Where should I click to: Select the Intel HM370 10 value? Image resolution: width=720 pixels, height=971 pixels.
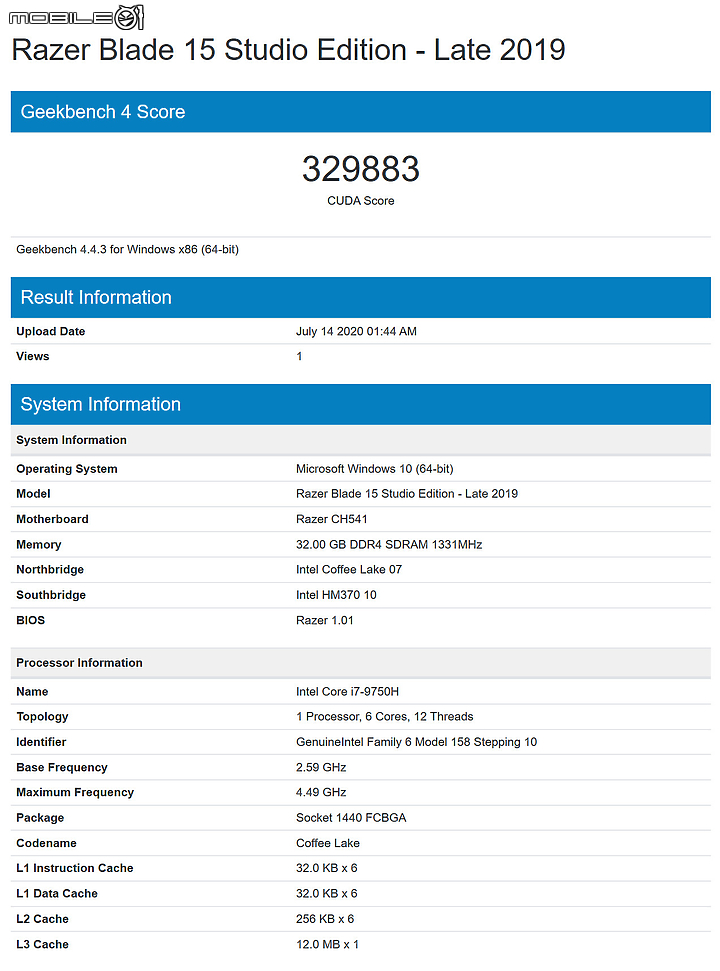click(336, 595)
